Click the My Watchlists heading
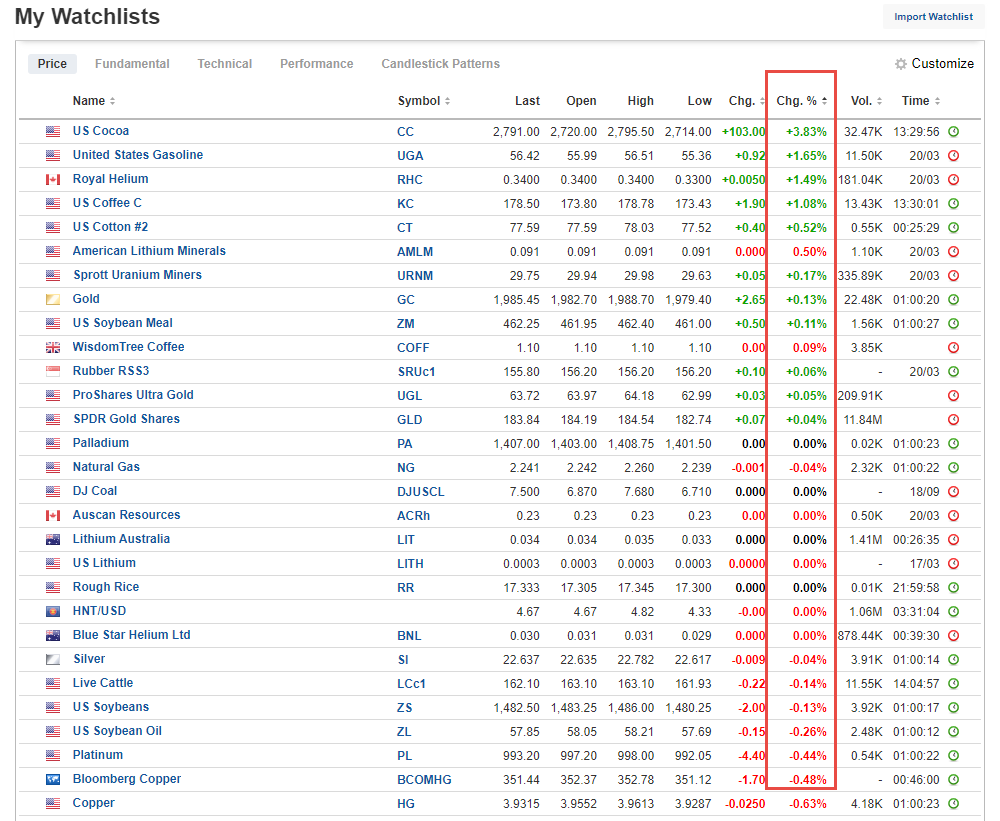Image resolution: width=1000 pixels, height=821 pixels. click(x=87, y=17)
